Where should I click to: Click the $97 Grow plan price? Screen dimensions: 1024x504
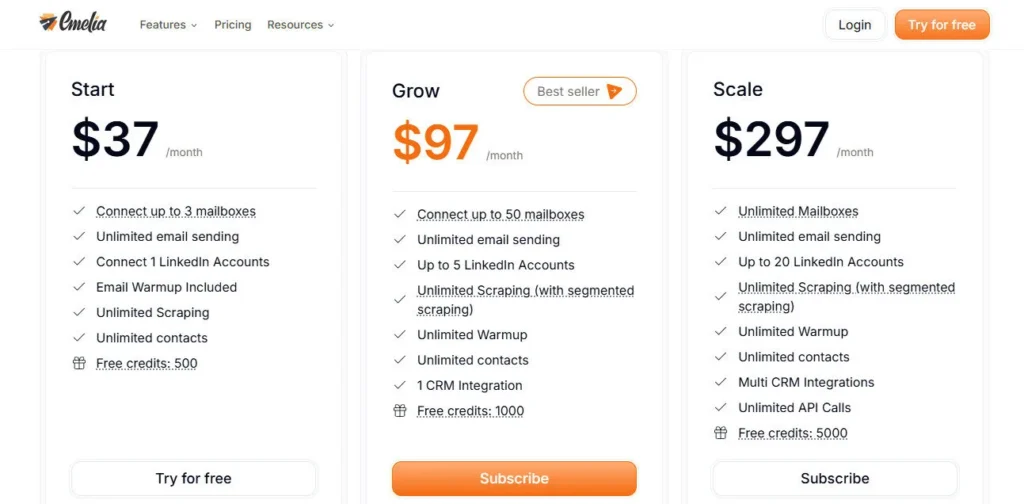pos(435,142)
